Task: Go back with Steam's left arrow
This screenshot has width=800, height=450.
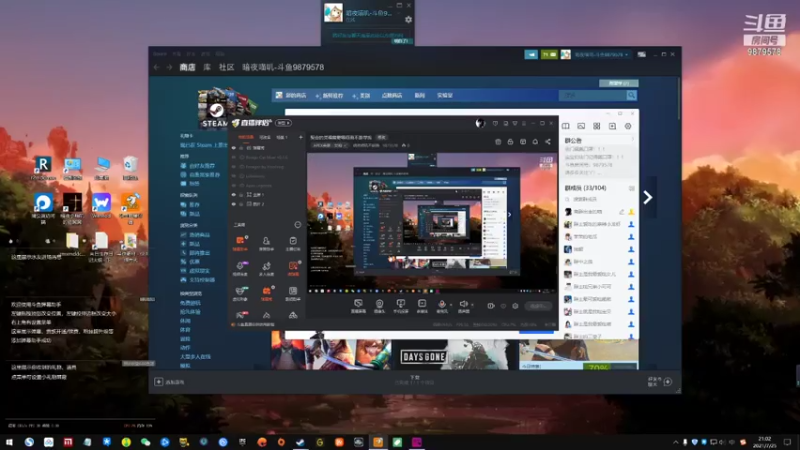Action: pyautogui.click(x=157, y=67)
